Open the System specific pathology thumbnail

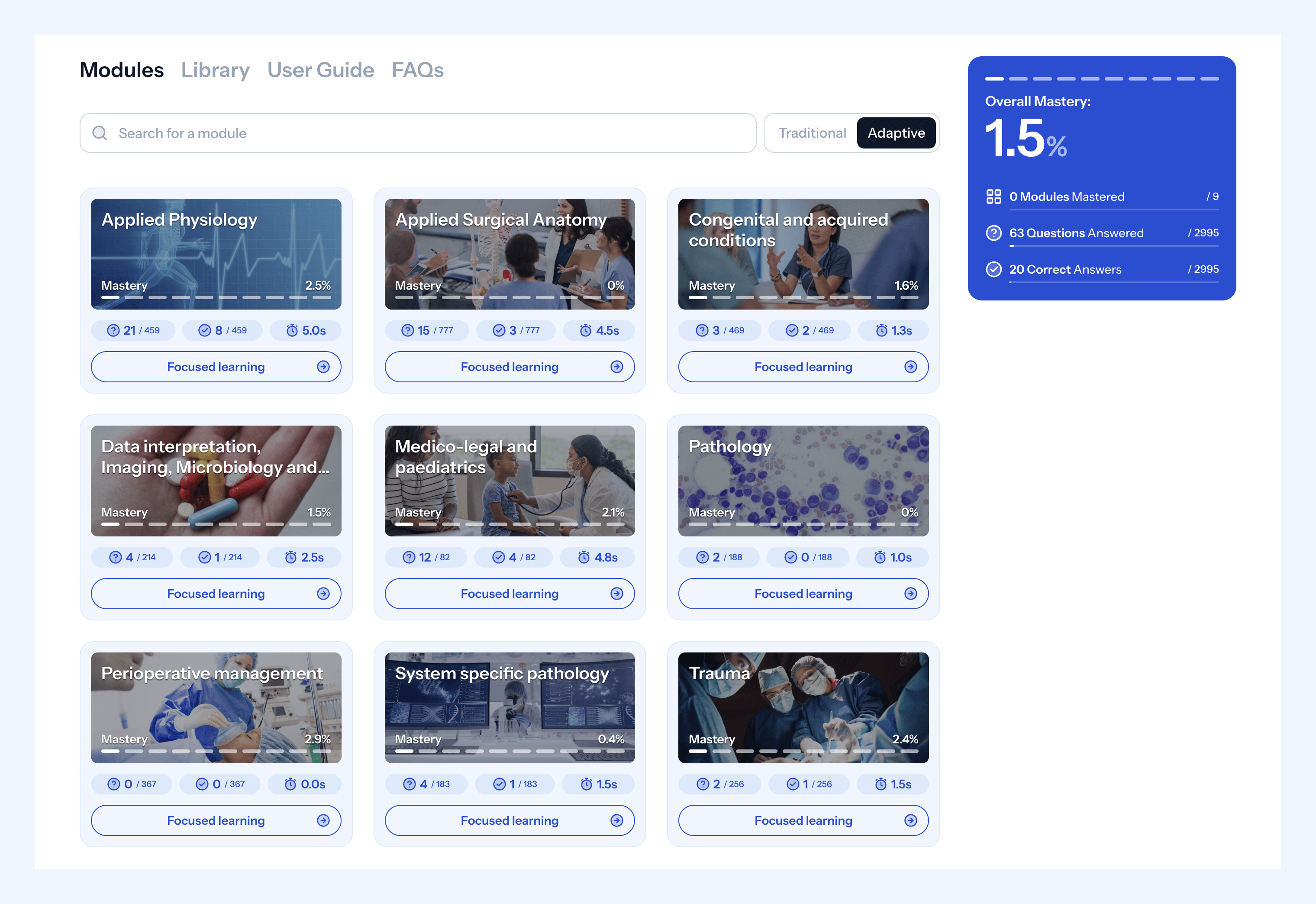510,707
